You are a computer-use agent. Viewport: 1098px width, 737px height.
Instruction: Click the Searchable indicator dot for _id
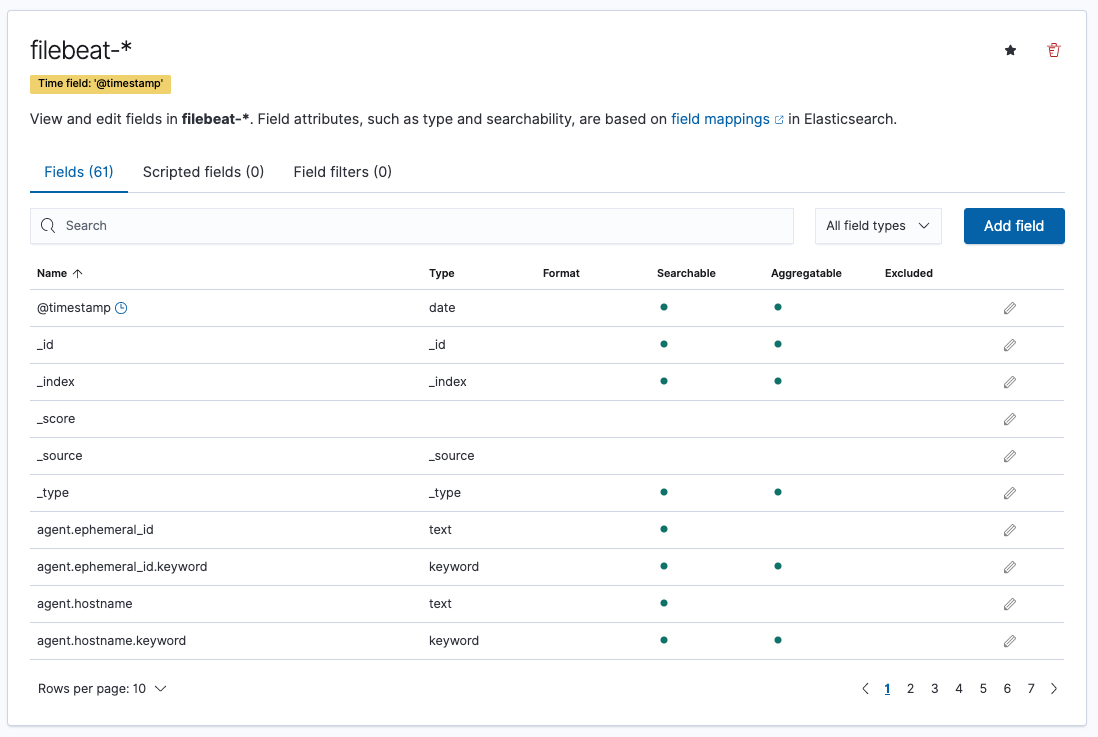(x=664, y=344)
